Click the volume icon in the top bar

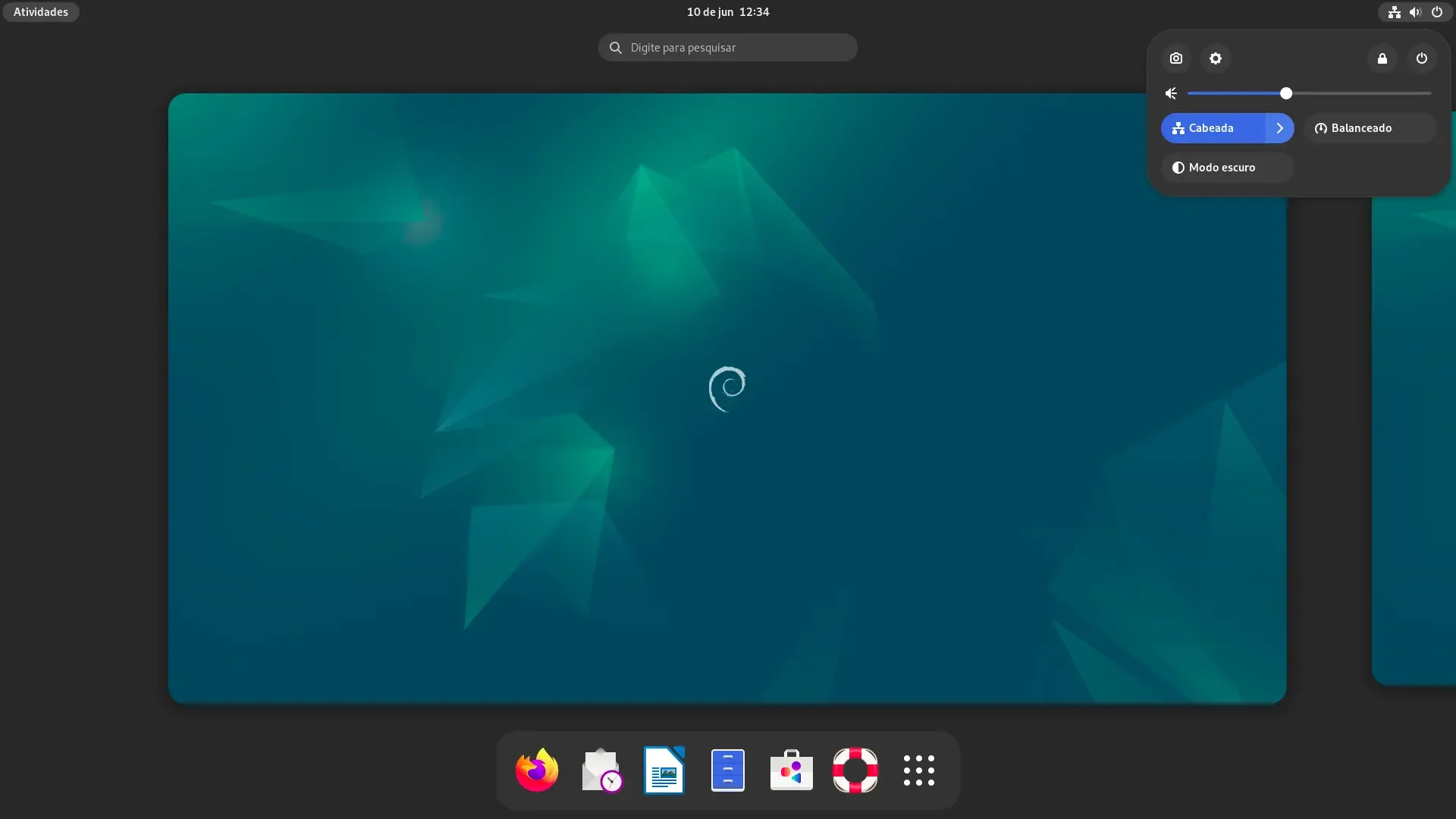click(x=1415, y=12)
